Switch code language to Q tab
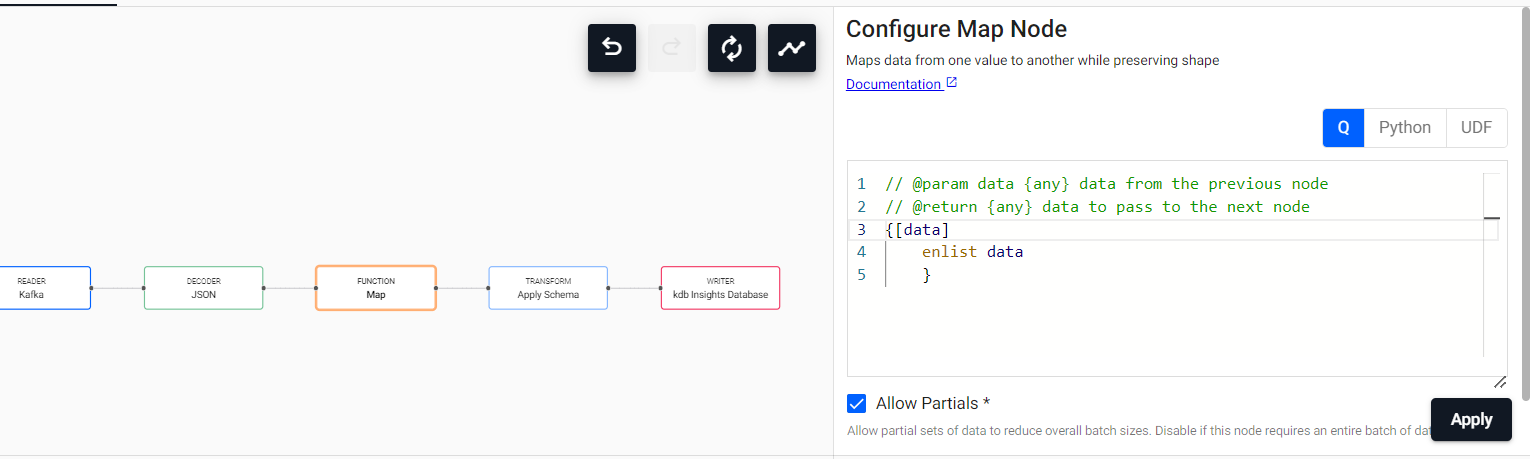This screenshot has width=1534, height=464. [1344, 128]
